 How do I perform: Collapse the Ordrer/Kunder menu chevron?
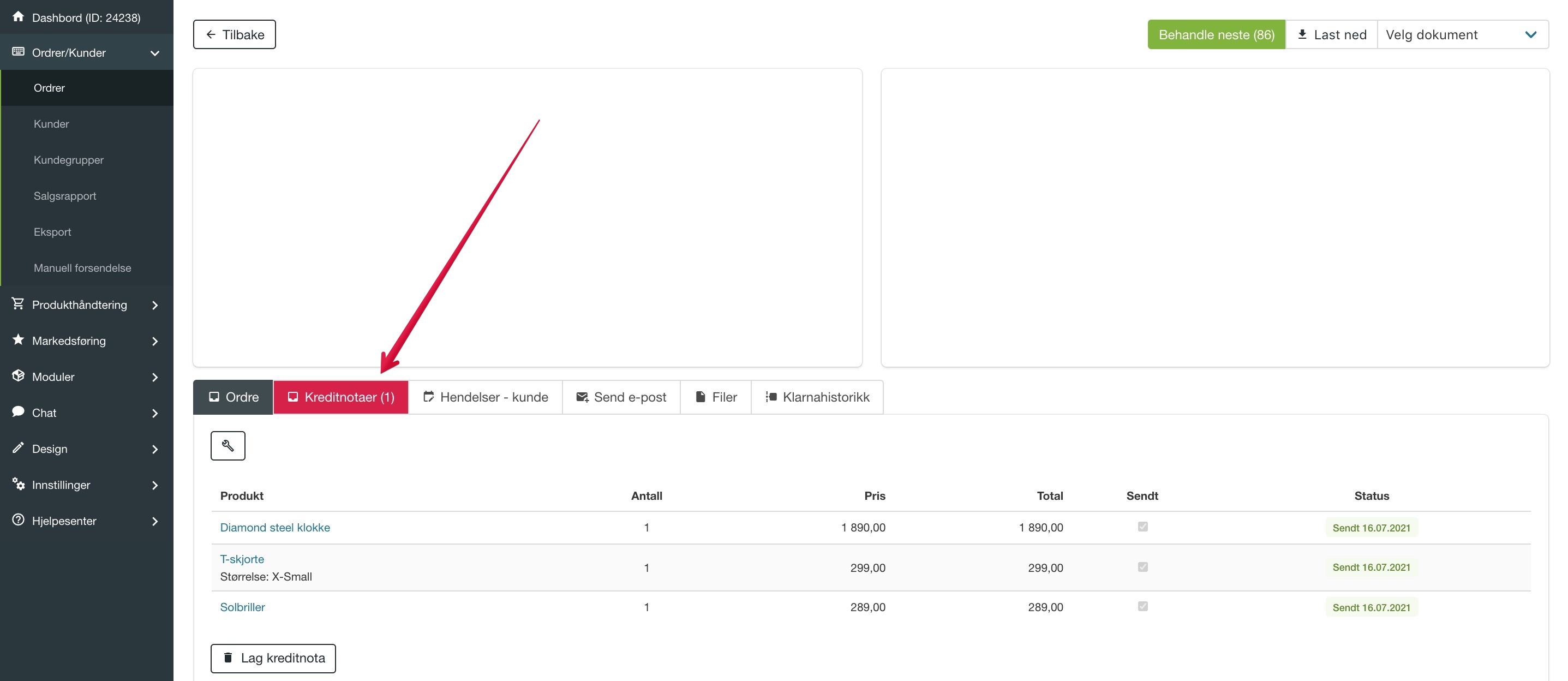pyautogui.click(x=154, y=53)
